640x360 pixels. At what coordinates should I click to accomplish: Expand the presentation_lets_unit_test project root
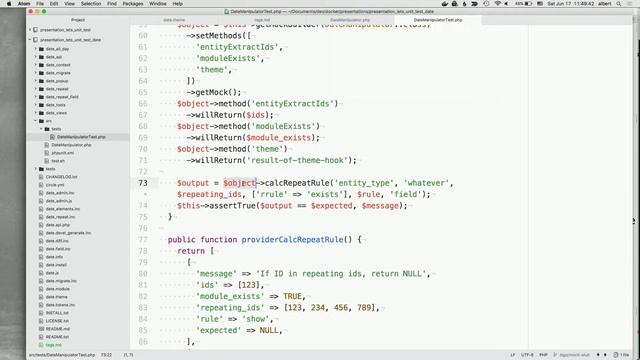tap(30, 30)
